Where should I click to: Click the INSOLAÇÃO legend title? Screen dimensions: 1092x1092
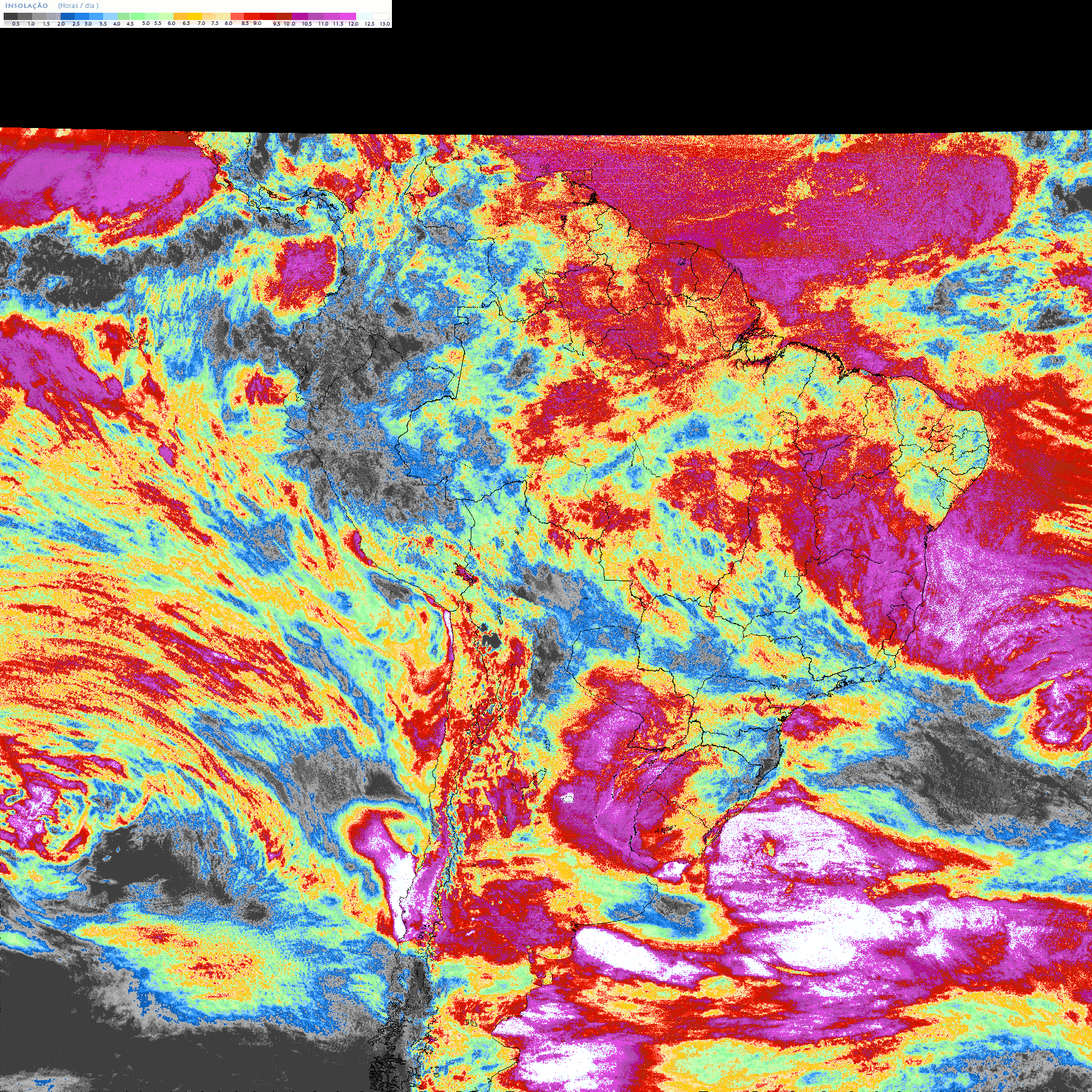pyautogui.click(x=27, y=5)
